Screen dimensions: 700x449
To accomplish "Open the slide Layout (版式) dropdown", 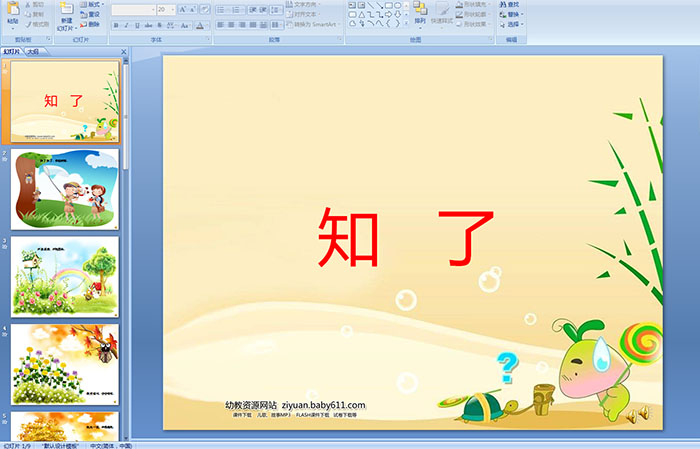I will click(x=92, y=4).
